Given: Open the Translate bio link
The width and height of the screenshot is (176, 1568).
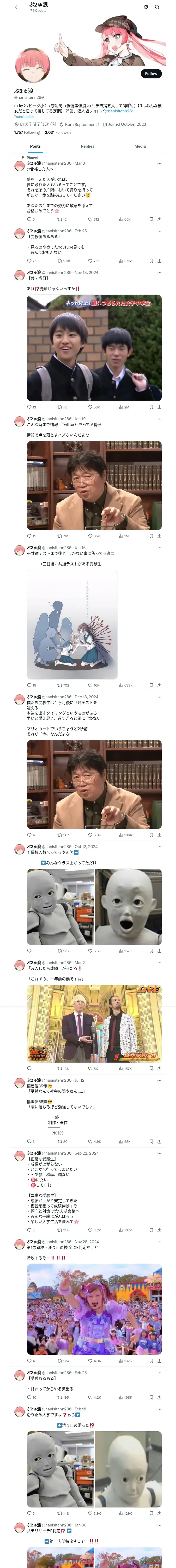Looking at the screenshot, I should (x=24, y=117).
